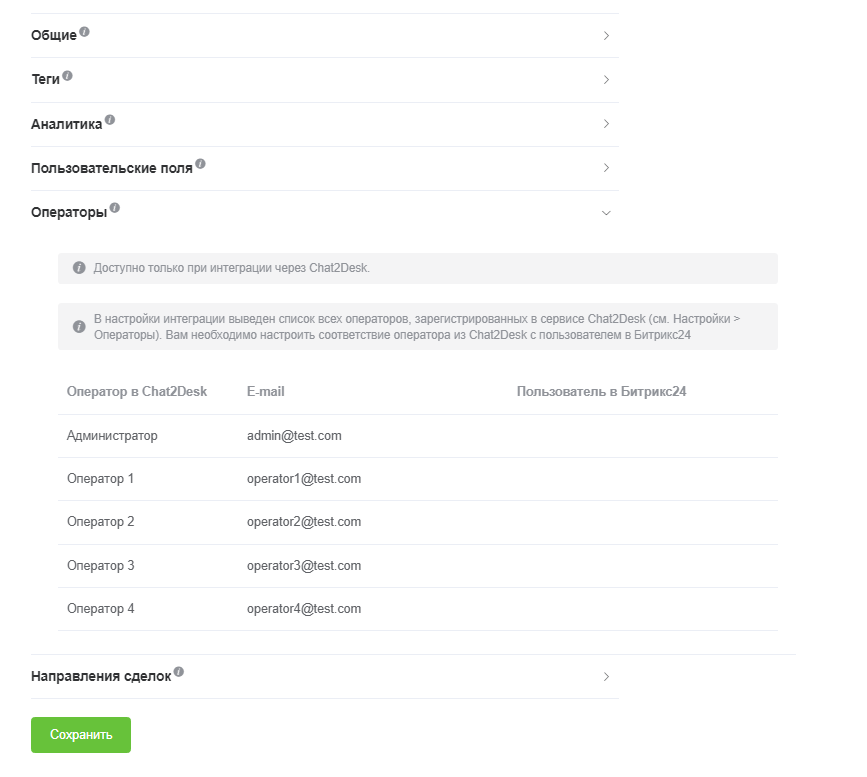Click info icon next to Общие
Viewport: 867px width, 777px height.
[x=85, y=32]
